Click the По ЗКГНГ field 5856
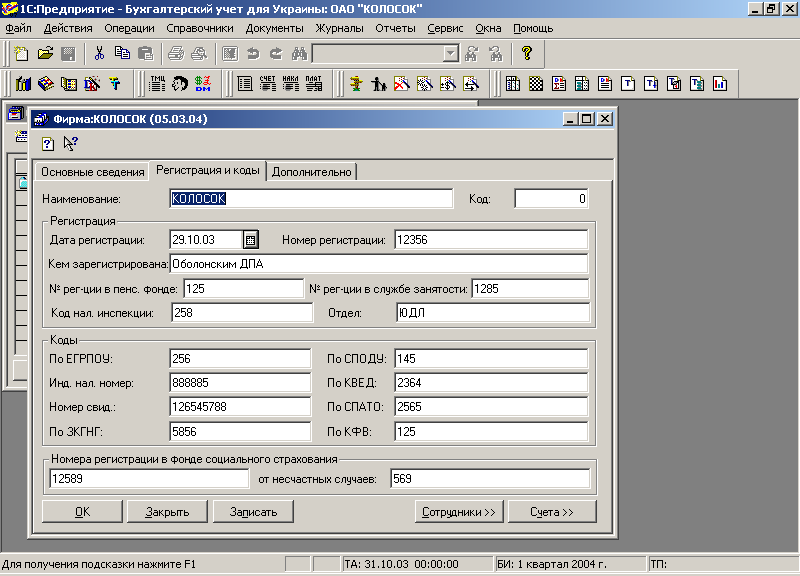 coord(240,432)
